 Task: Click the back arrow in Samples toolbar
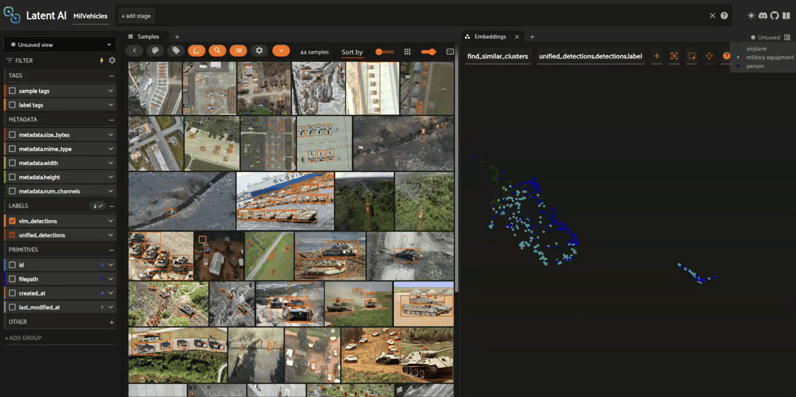[x=134, y=51]
